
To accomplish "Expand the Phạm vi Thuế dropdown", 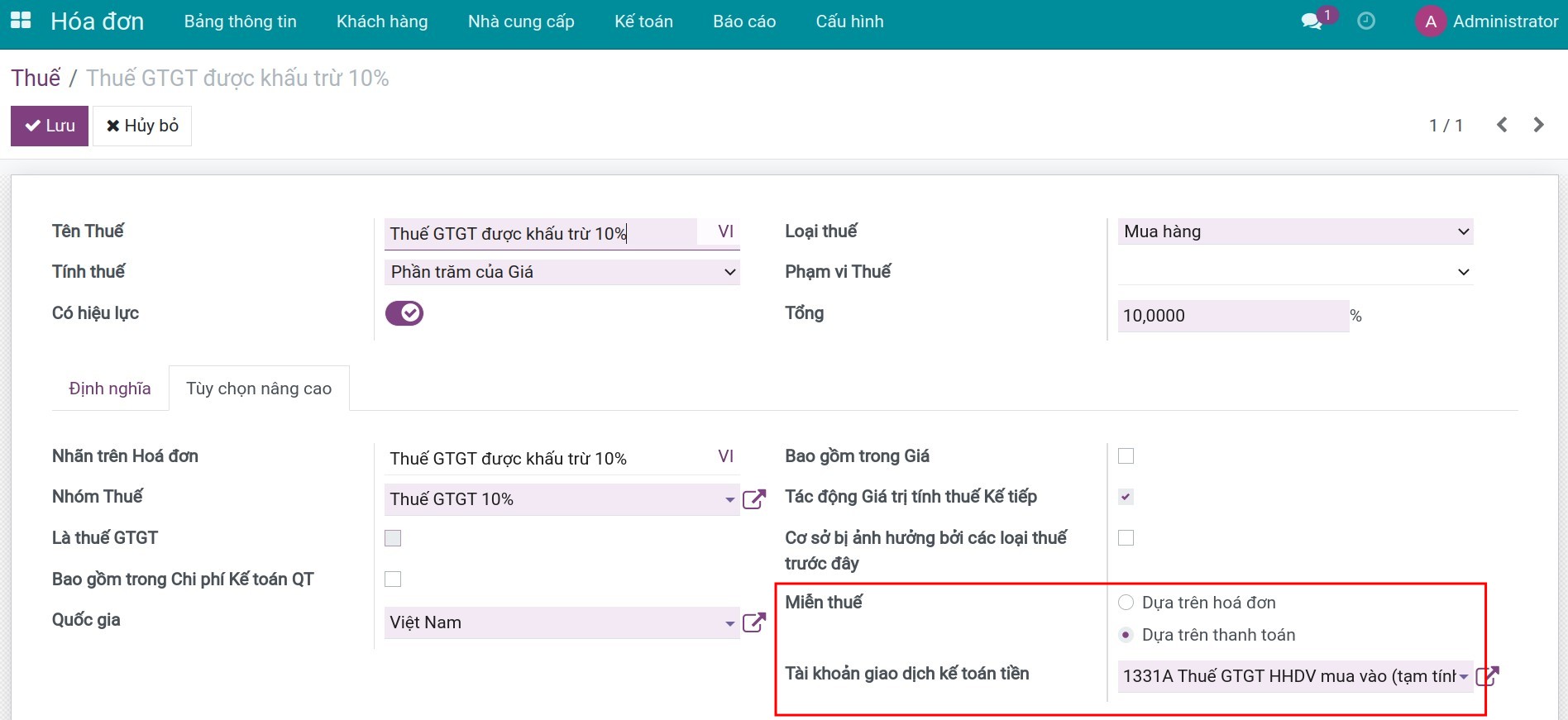I will coord(1295,272).
